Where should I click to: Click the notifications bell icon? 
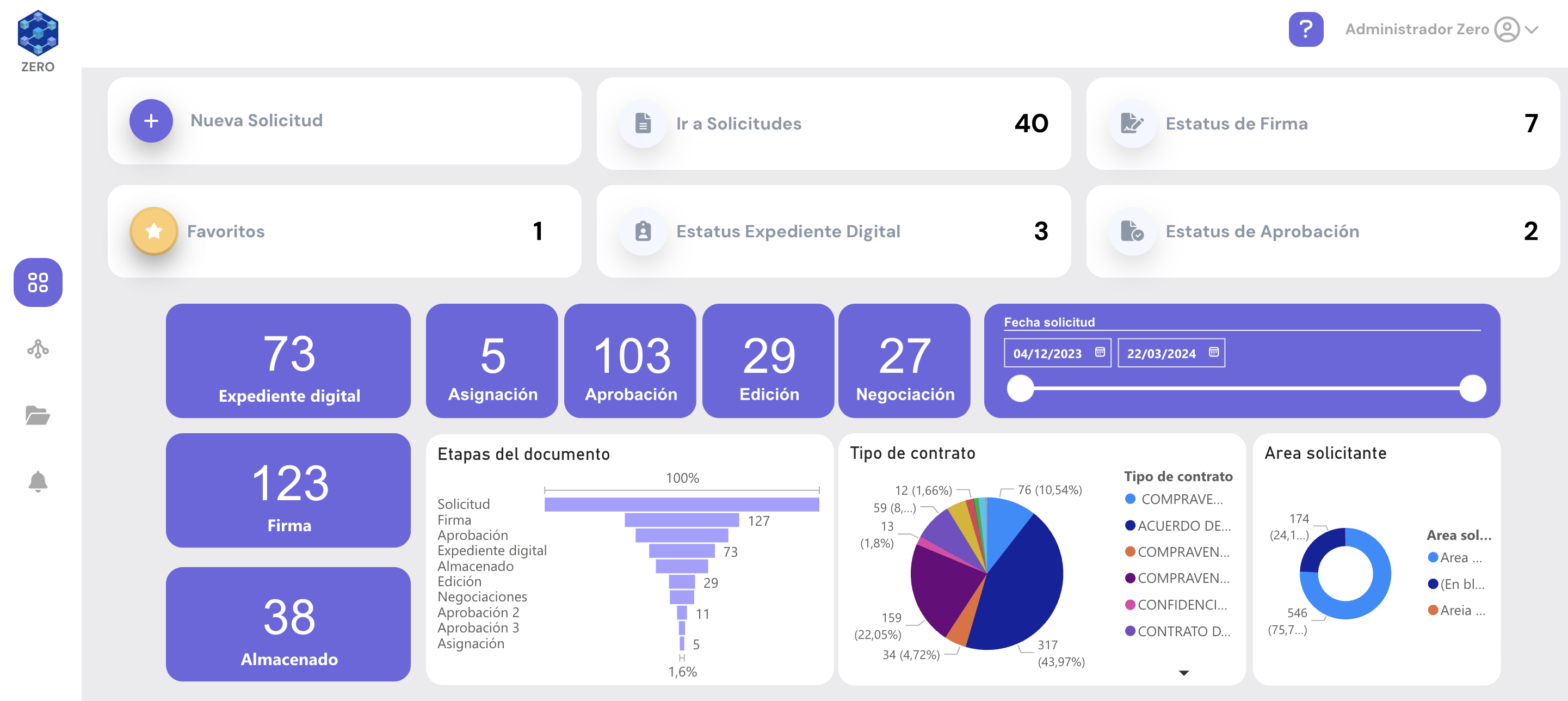37,481
